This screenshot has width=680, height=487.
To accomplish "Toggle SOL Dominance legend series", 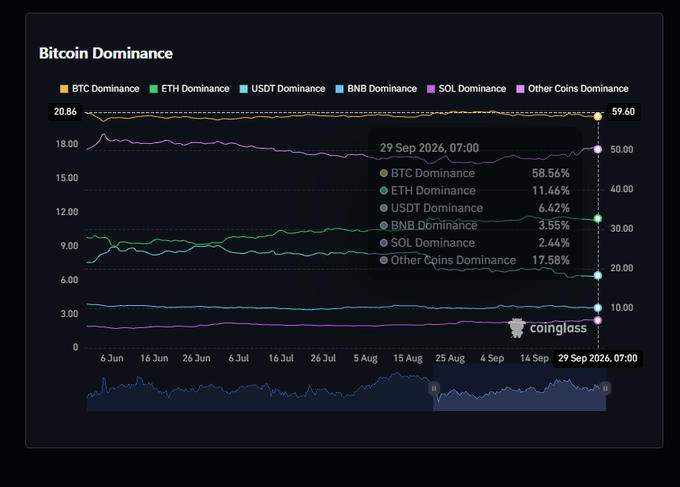I will tap(467, 89).
